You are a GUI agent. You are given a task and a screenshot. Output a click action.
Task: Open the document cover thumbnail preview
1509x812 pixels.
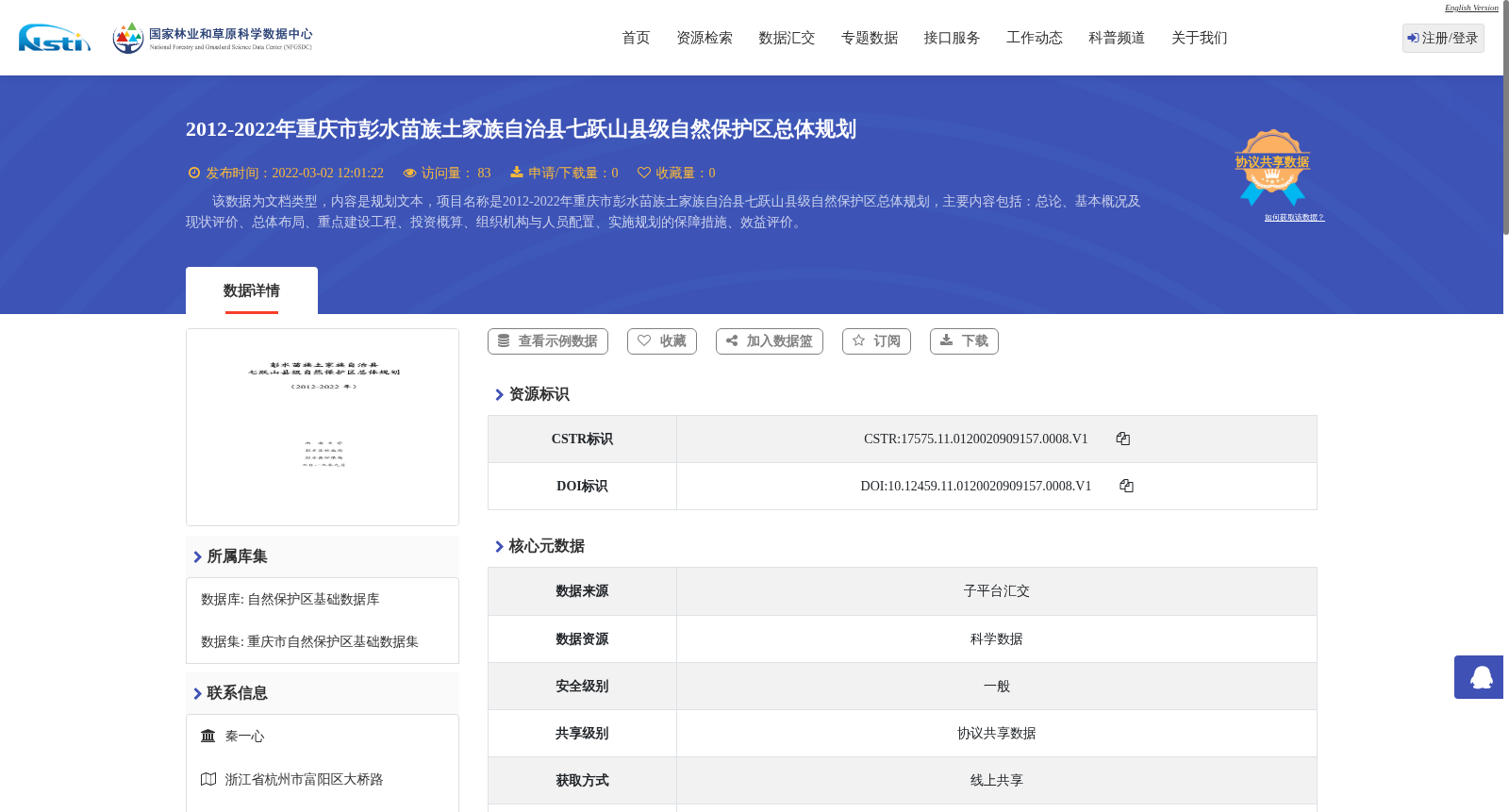(x=323, y=427)
